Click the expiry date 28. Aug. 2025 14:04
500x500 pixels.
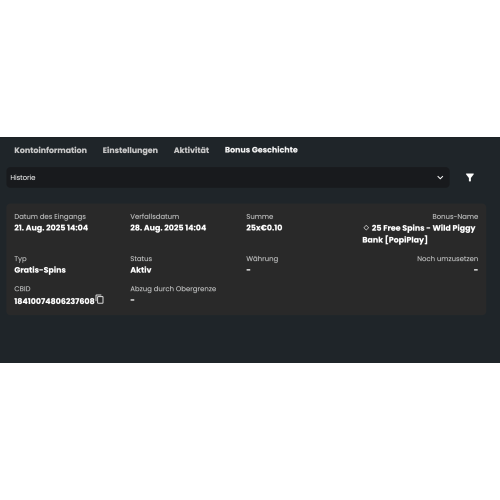[168, 228]
